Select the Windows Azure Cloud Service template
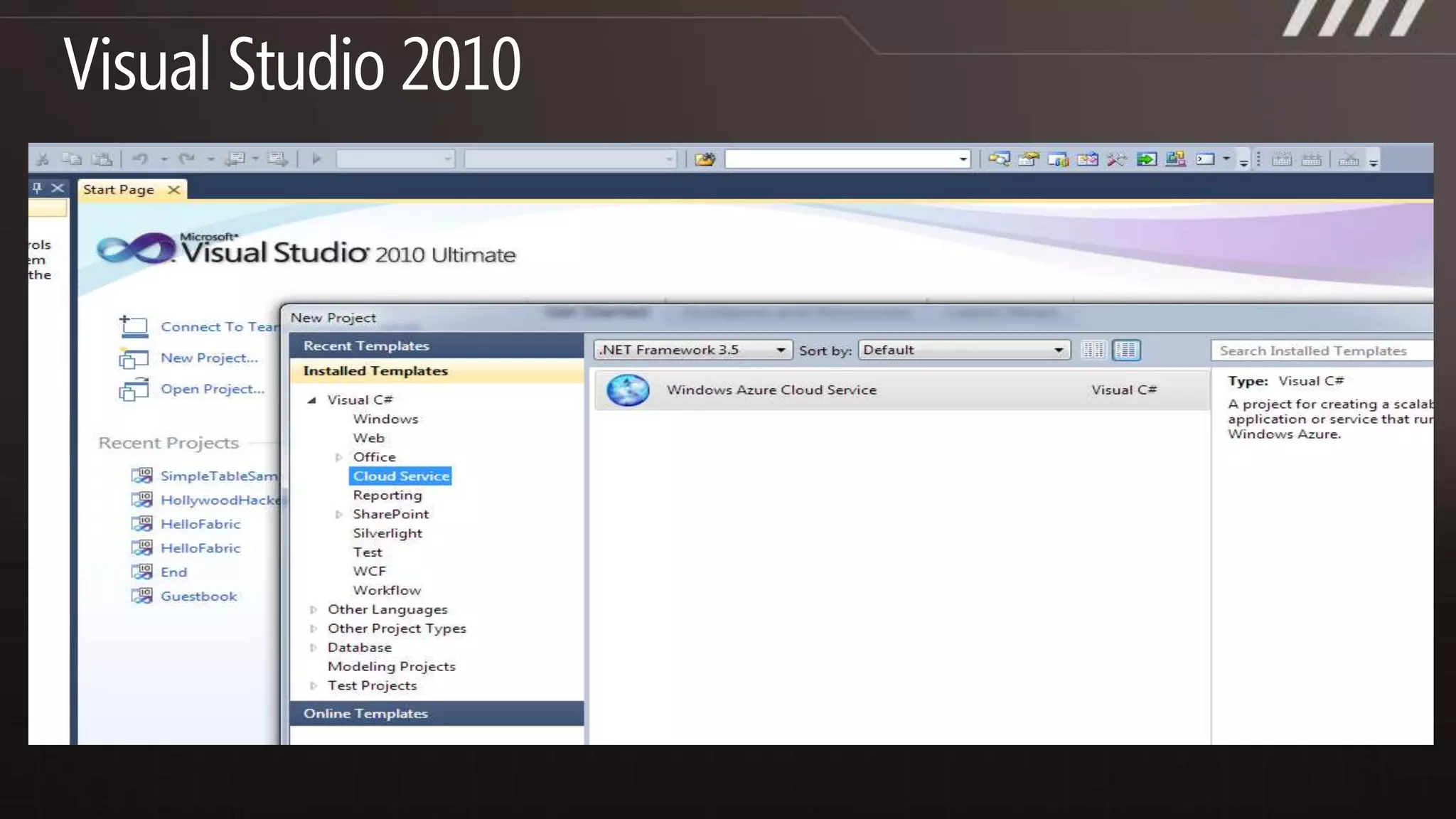This screenshot has height=819, width=1456. [x=901, y=390]
